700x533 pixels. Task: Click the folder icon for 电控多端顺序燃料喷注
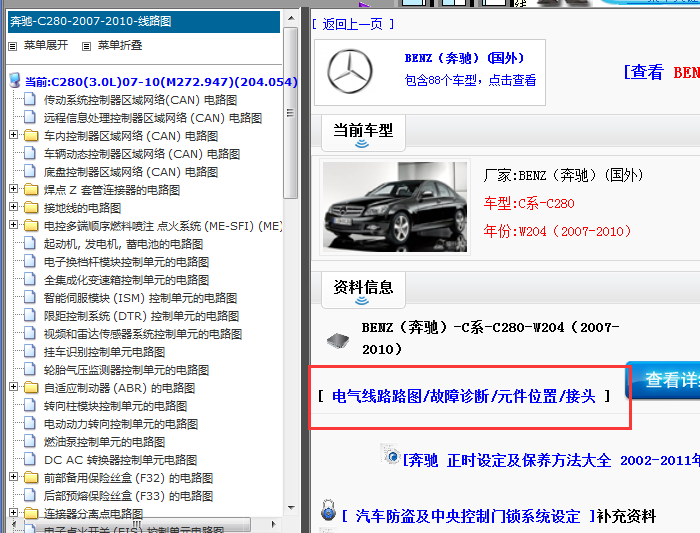click(x=31, y=225)
